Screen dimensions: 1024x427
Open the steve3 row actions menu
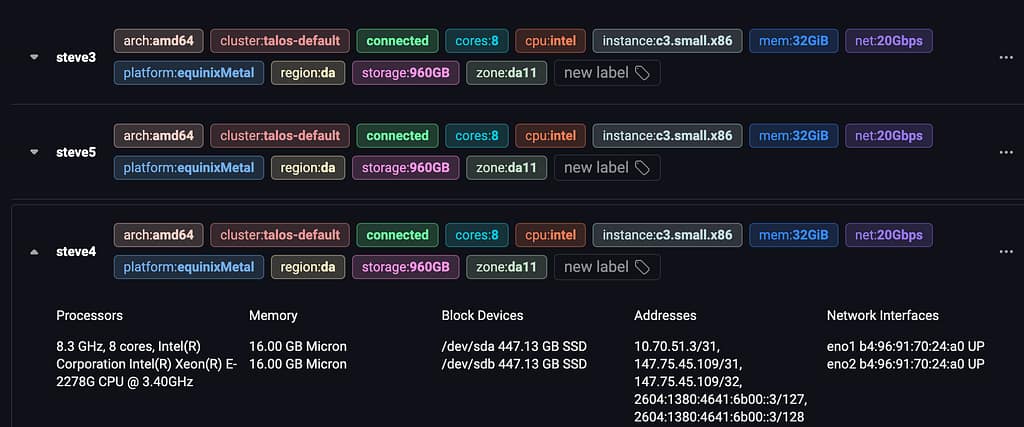point(1006,57)
